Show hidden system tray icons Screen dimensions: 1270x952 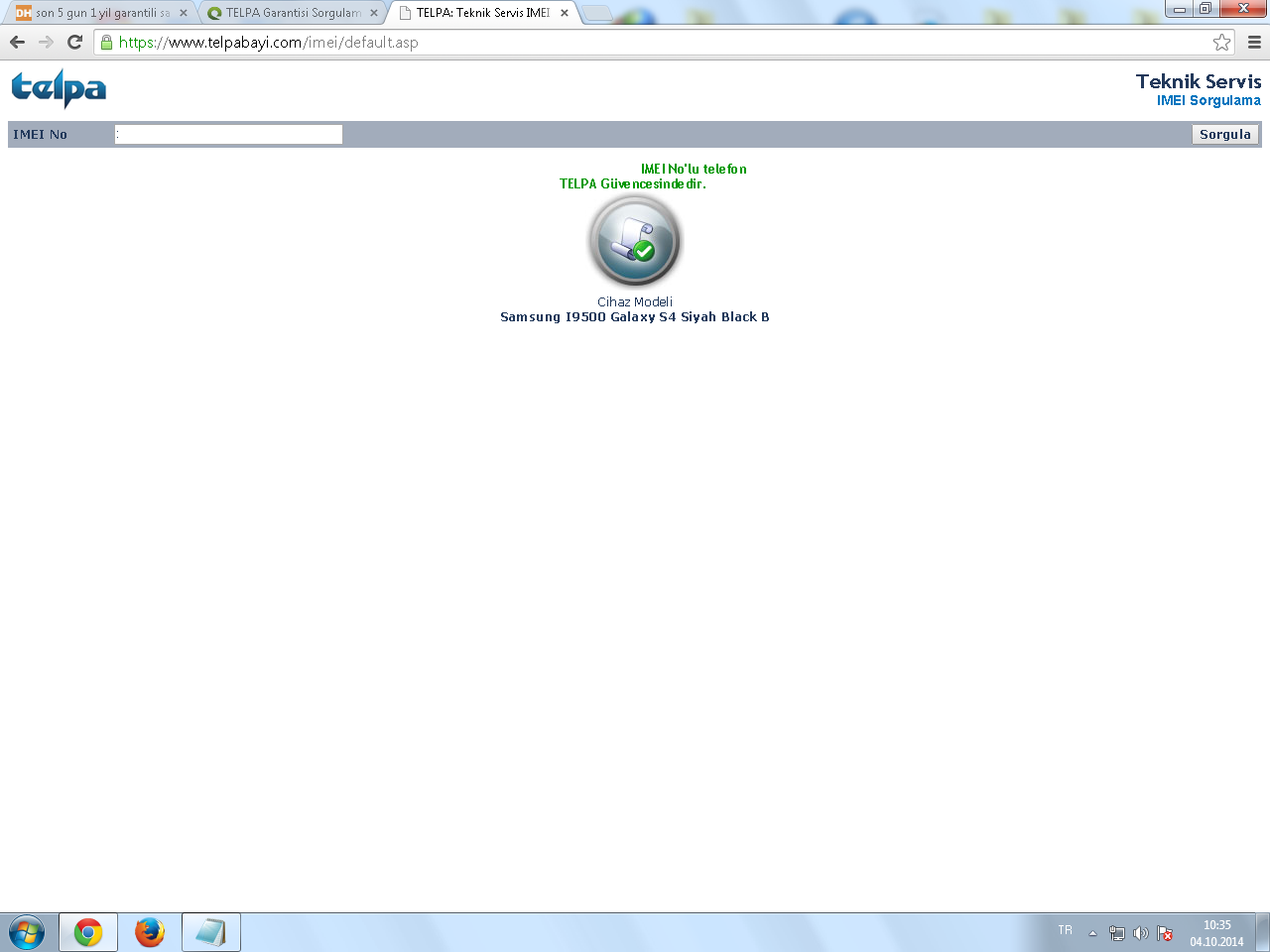(x=1092, y=933)
